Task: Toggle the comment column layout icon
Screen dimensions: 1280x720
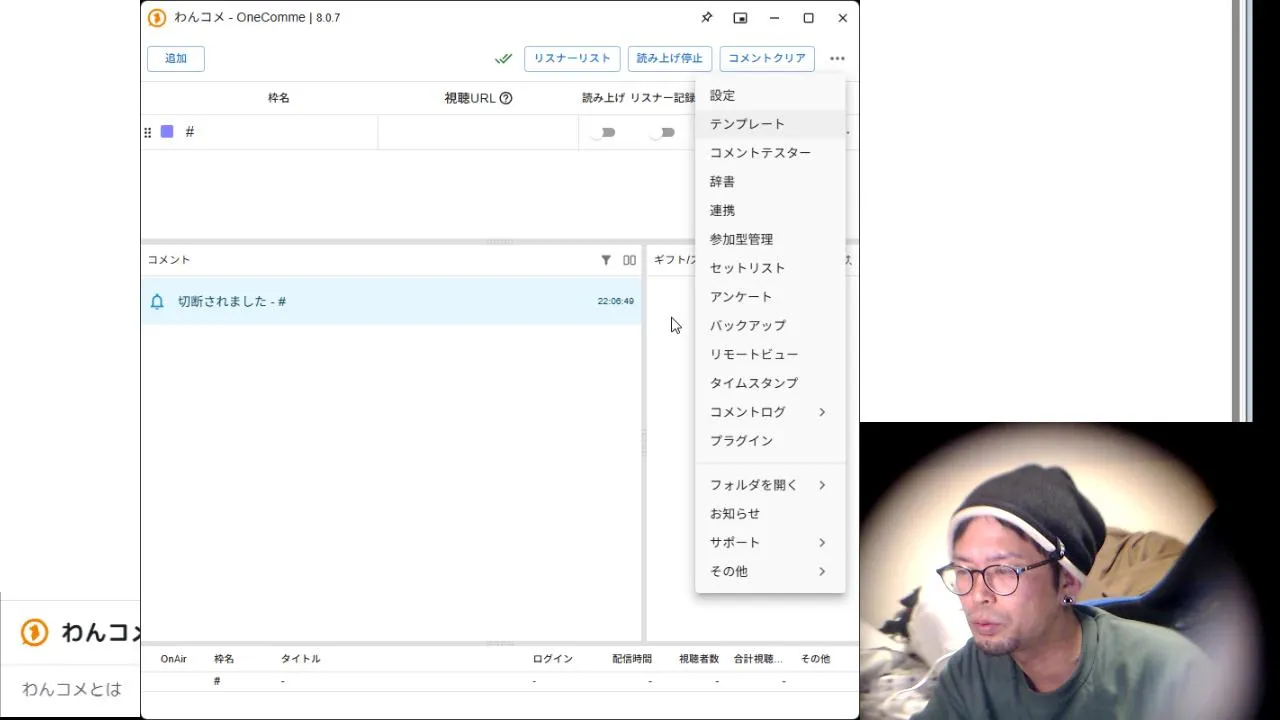Action: click(629, 260)
